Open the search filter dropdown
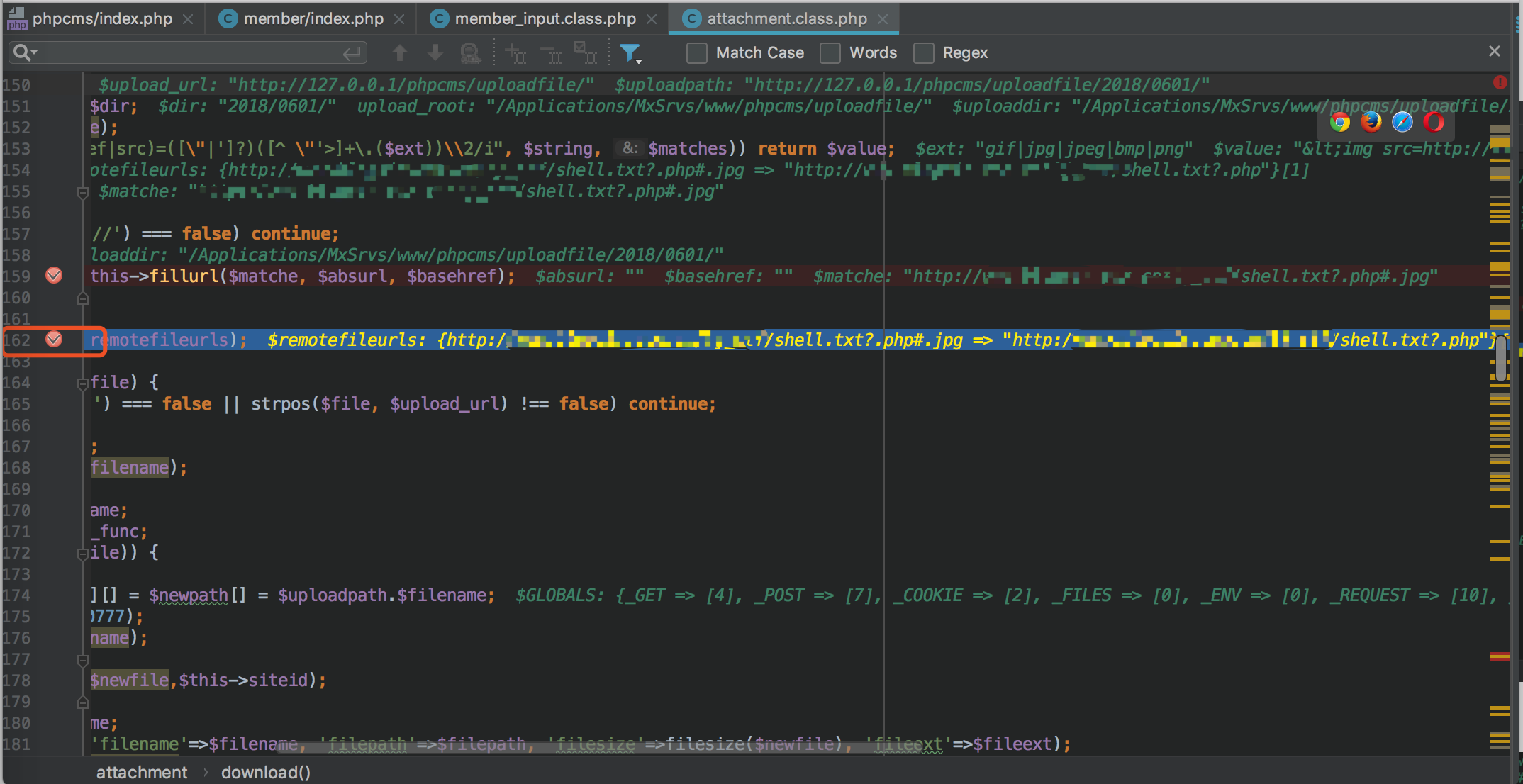1523x784 pixels. [630, 53]
